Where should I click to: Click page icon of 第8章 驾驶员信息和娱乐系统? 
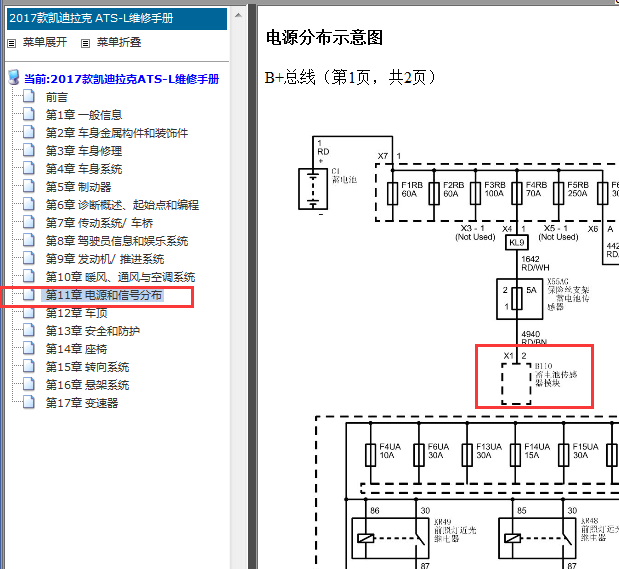28,240
